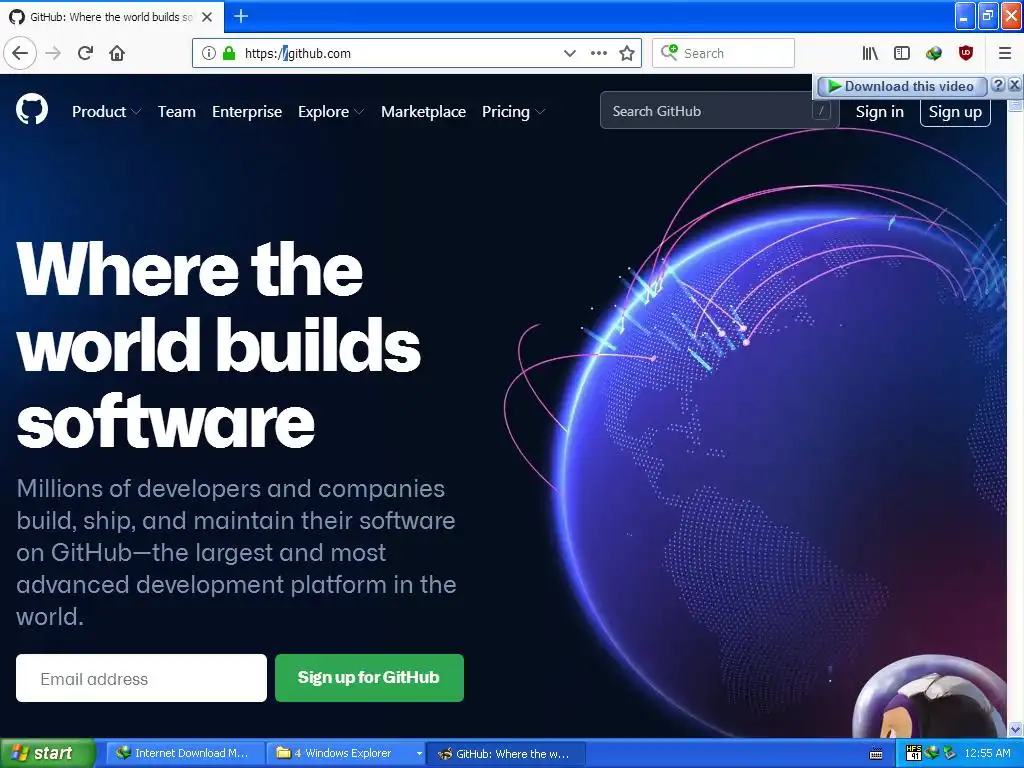The image size is (1024, 768).
Task: Show sidebars using the sidebar icon
Action: [902, 53]
